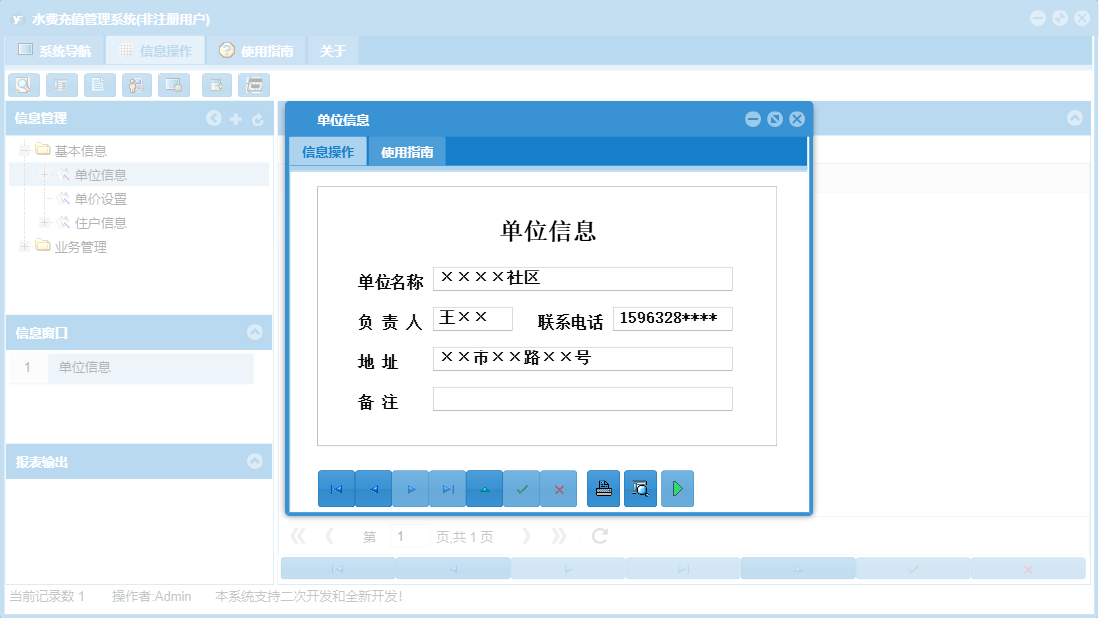1099x618 pixels.
Task: Open print preview in the dialog
Action: click(640, 488)
